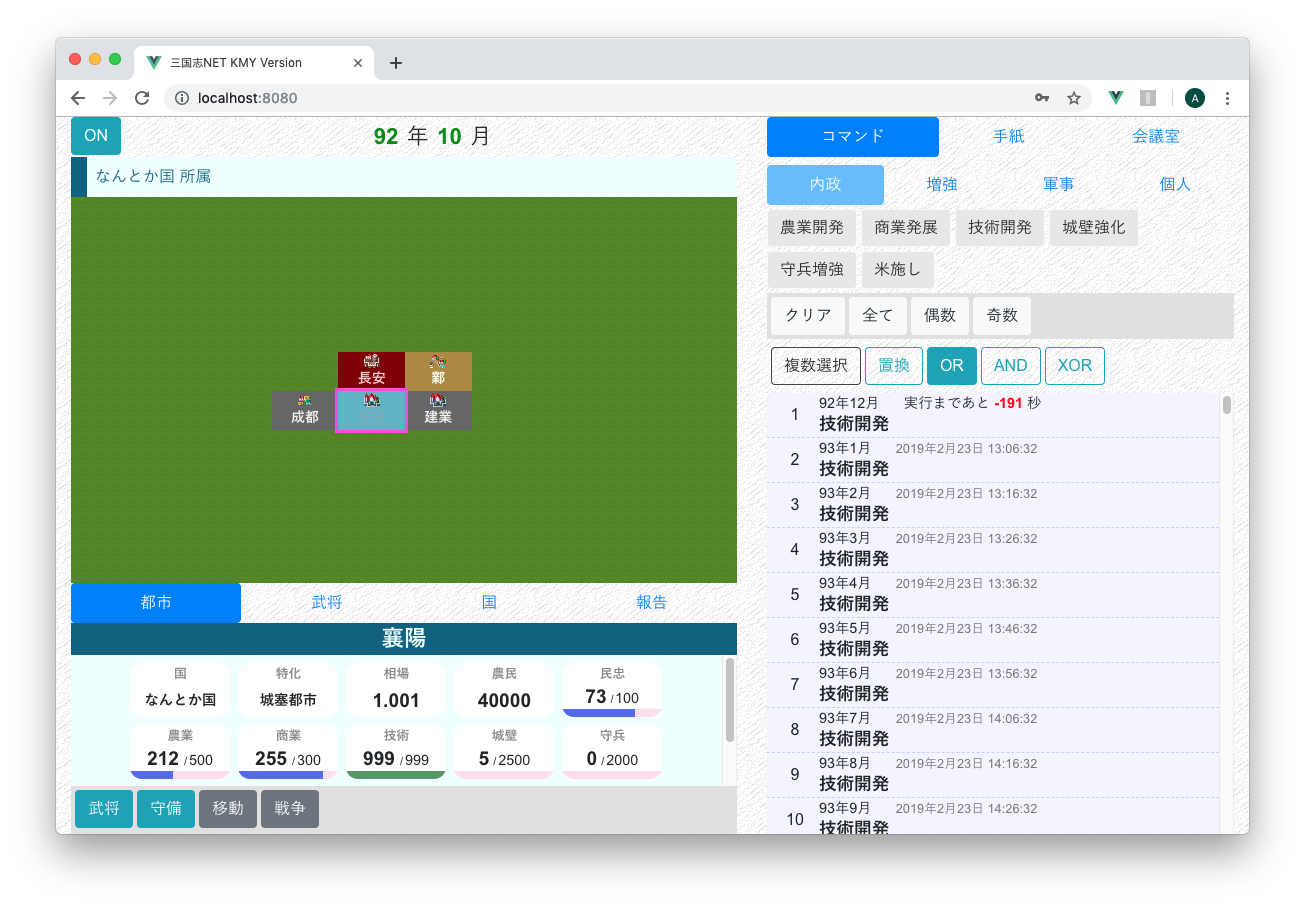The height and width of the screenshot is (908, 1305).
Task: Select all slots with 全て
Action: pos(878,316)
